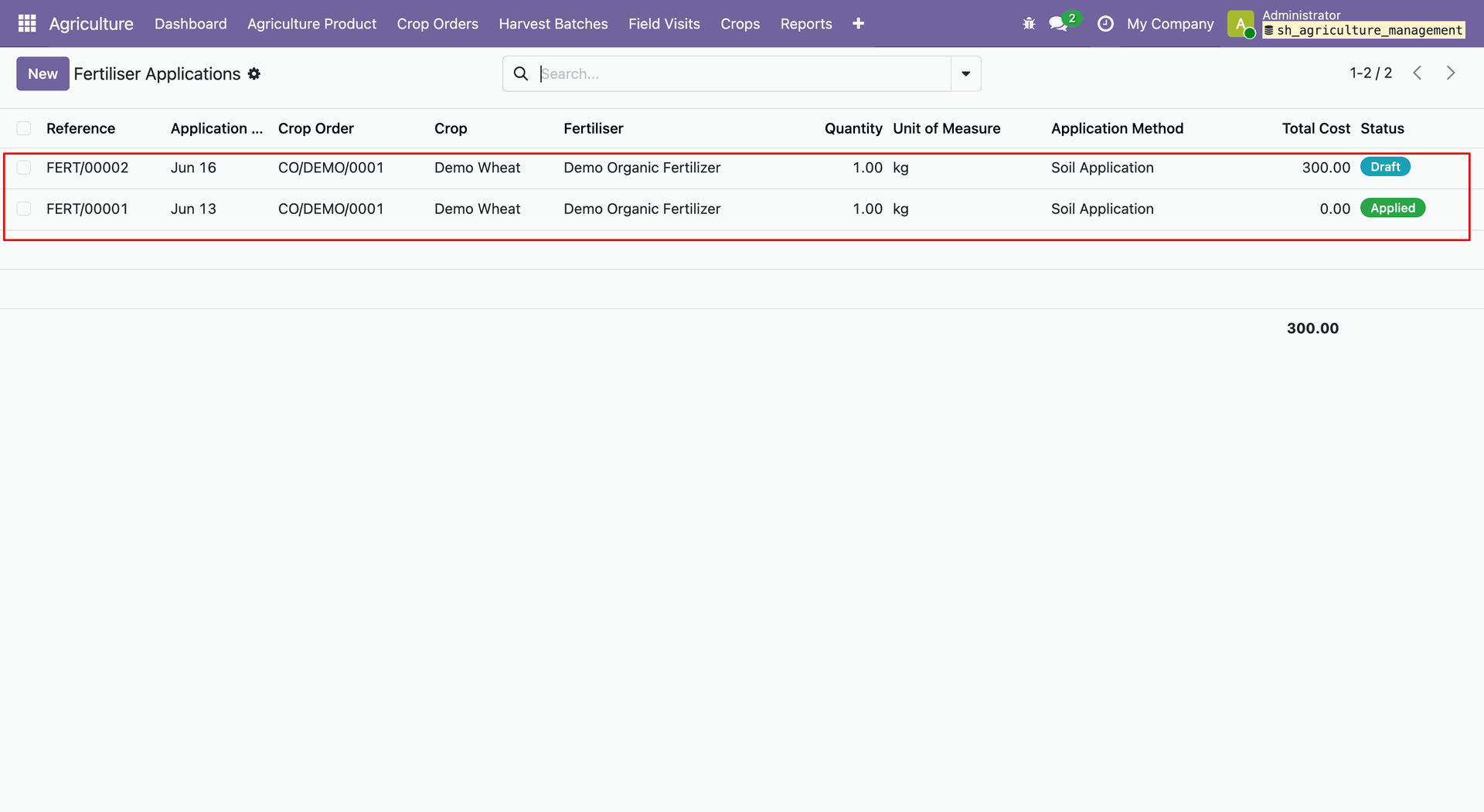Open the Fertiliser Applications gear settings
The image size is (1484, 812).
[254, 73]
